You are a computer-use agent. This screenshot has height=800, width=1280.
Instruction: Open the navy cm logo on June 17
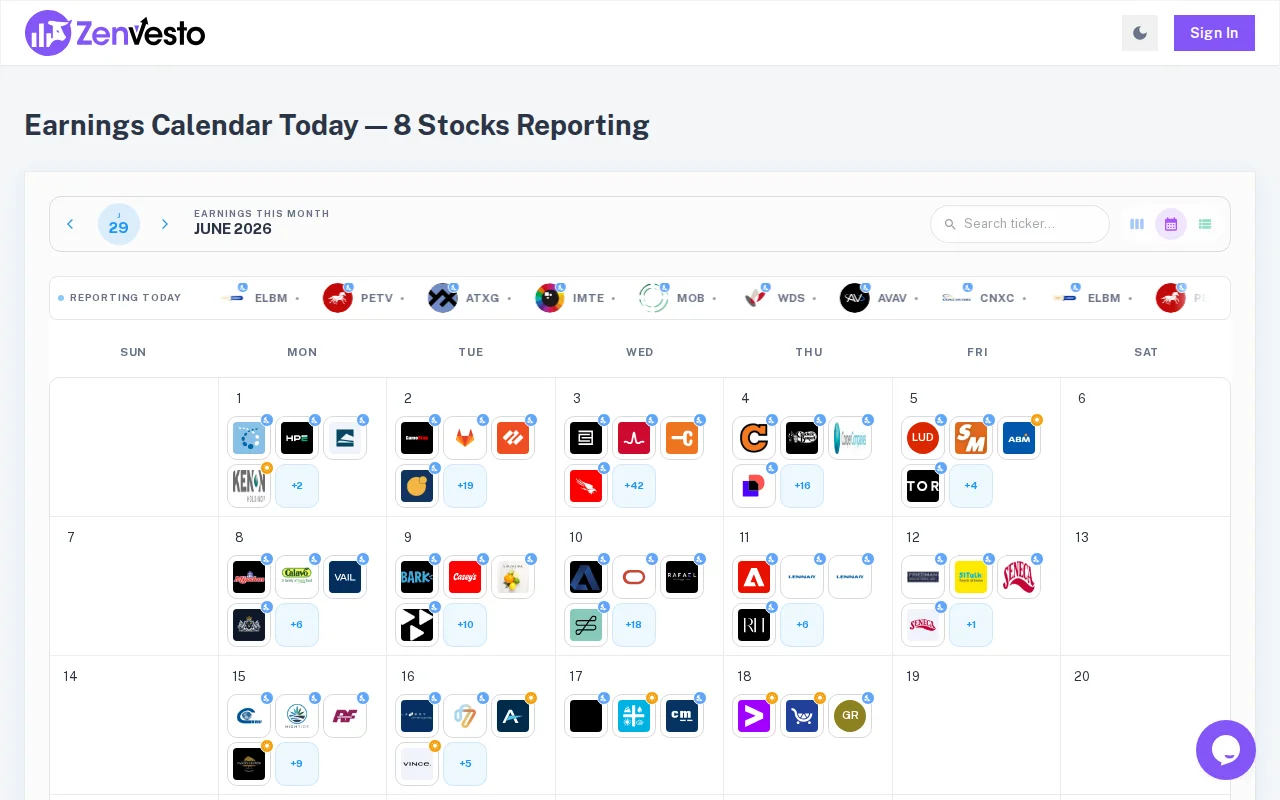point(682,716)
